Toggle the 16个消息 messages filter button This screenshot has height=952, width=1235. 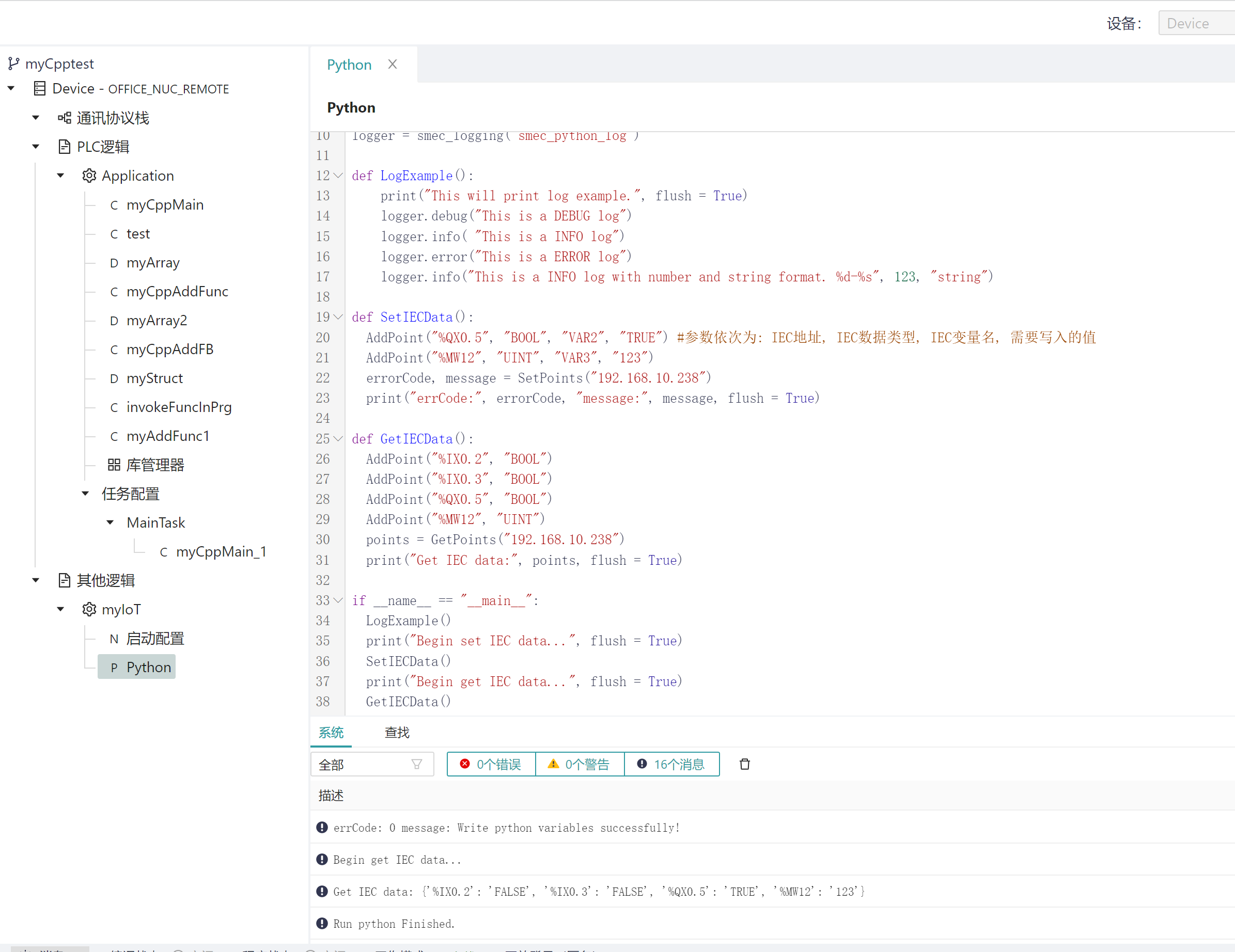coord(672,764)
